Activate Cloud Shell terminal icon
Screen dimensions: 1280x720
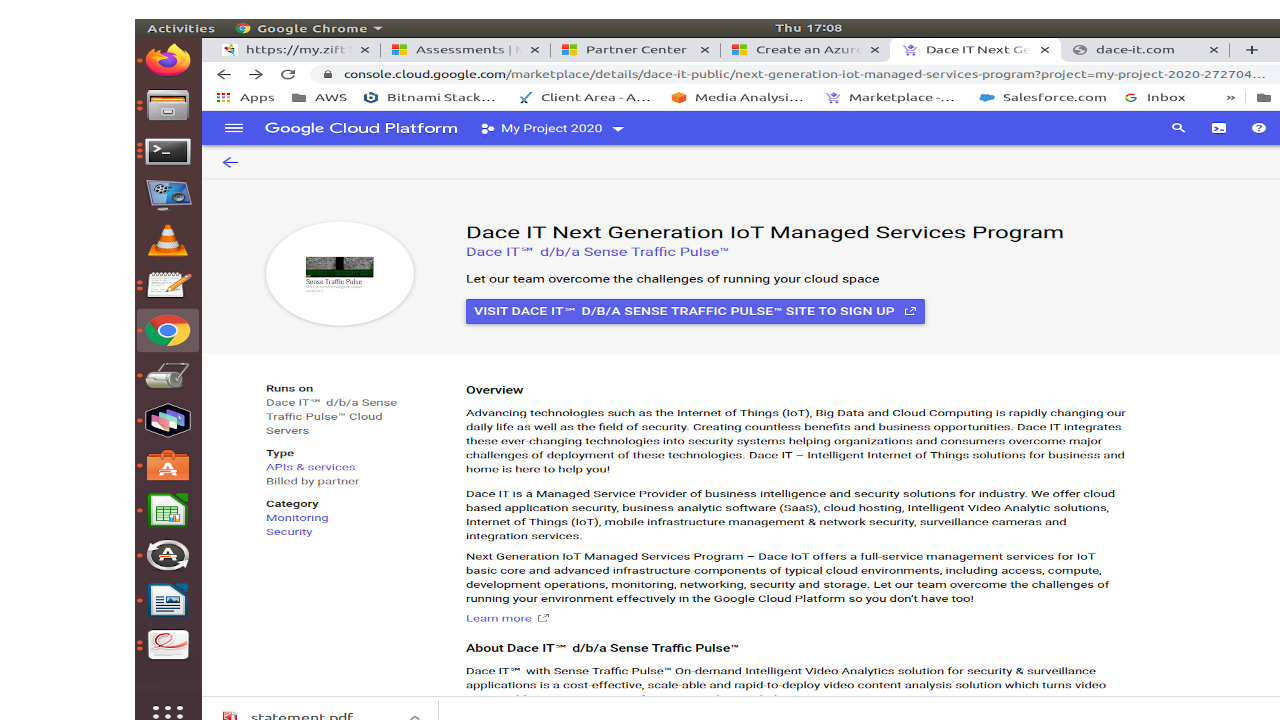1218,128
